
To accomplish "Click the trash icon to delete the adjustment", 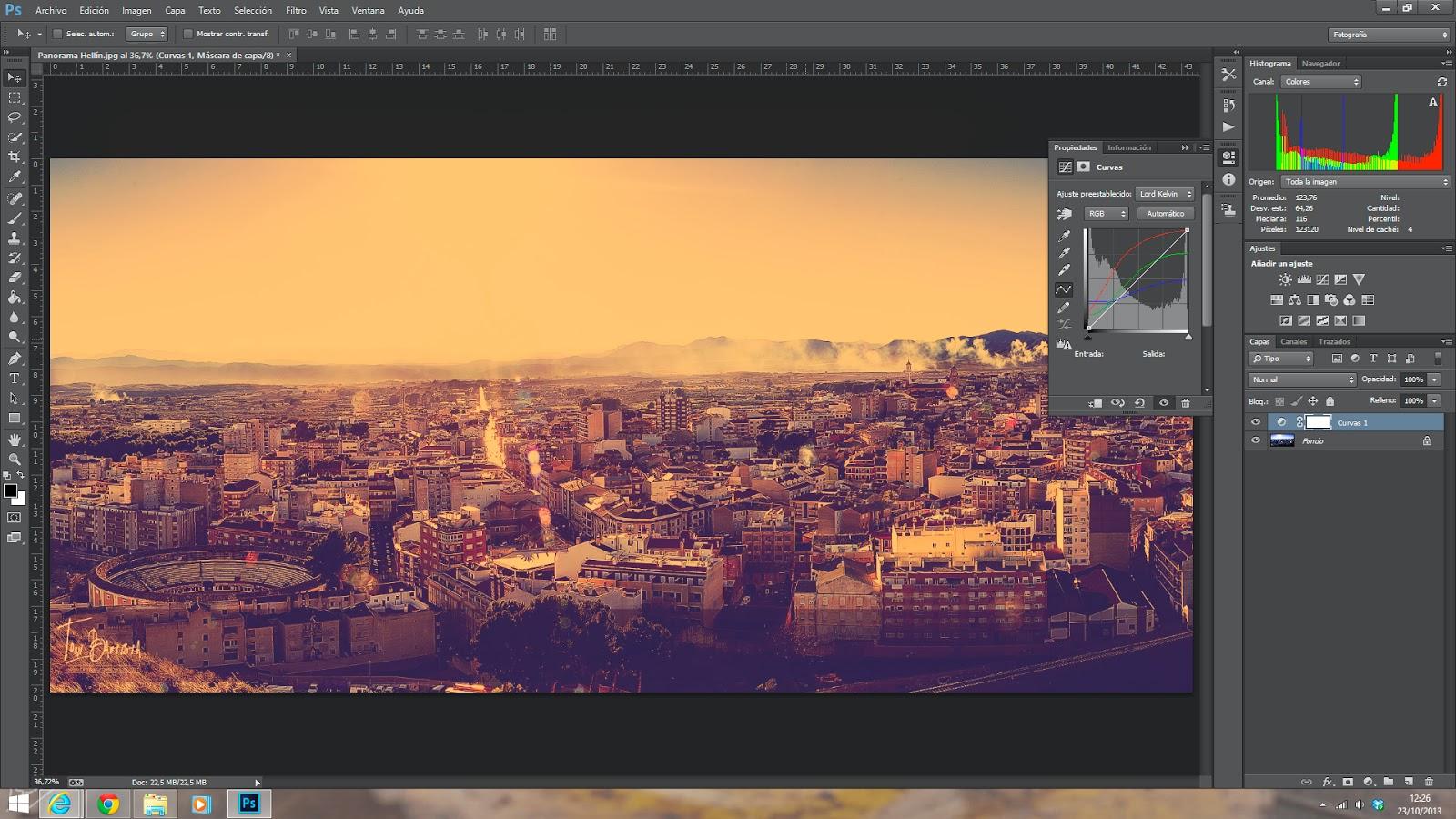I will [1186, 403].
